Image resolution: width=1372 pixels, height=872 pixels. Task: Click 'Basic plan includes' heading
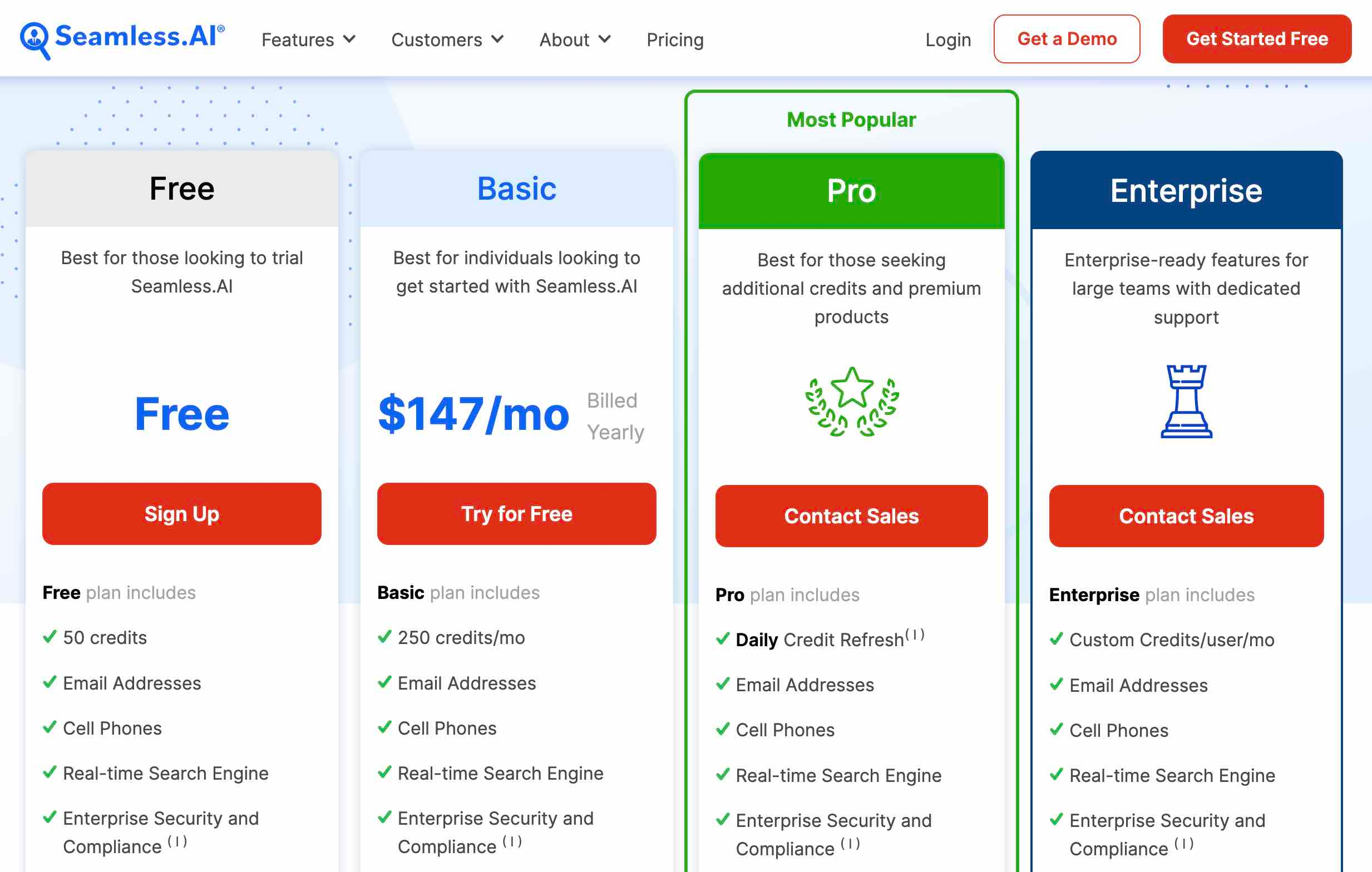(458, 593)
